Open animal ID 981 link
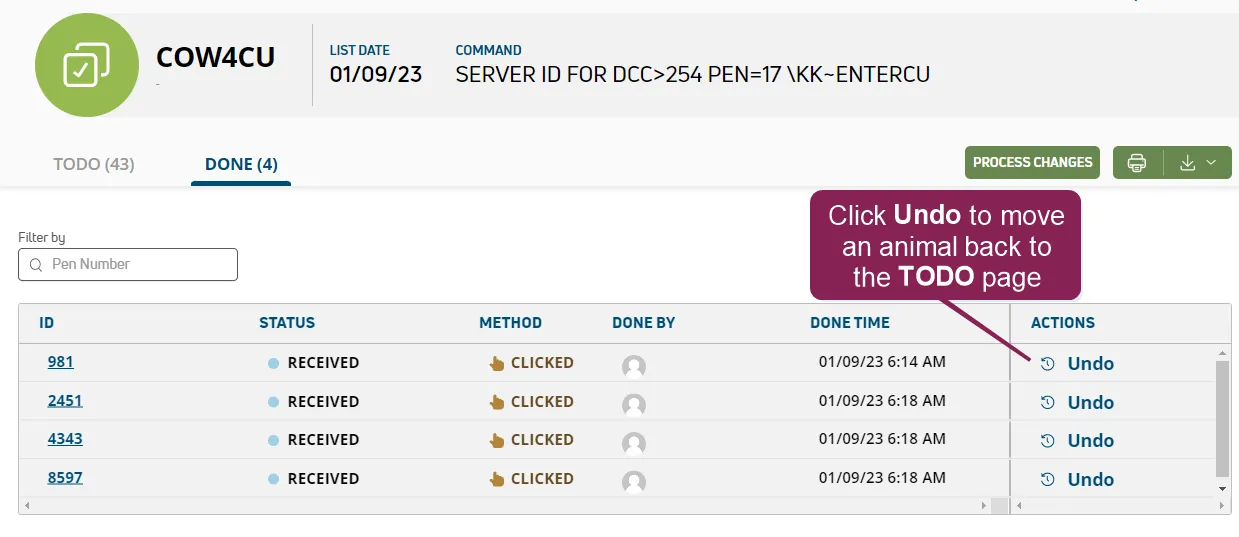Viewport: 1239px width, 537px height. (60, 362)
